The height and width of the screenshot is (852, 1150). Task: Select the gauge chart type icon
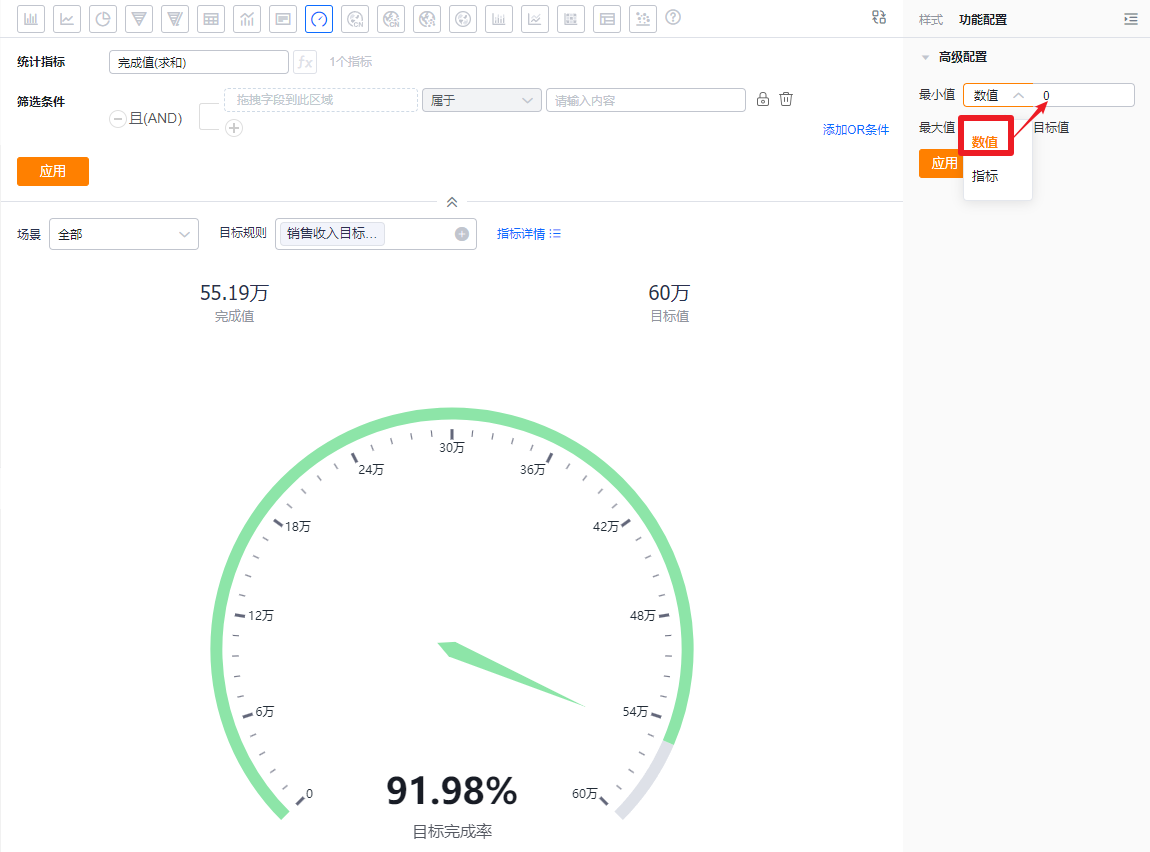(318, 19)
